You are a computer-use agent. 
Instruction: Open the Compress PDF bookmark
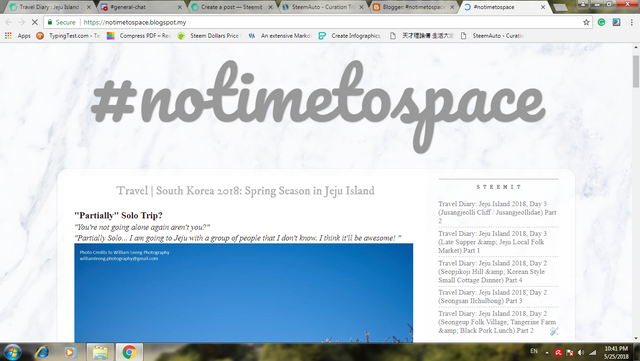coord(139,36)
